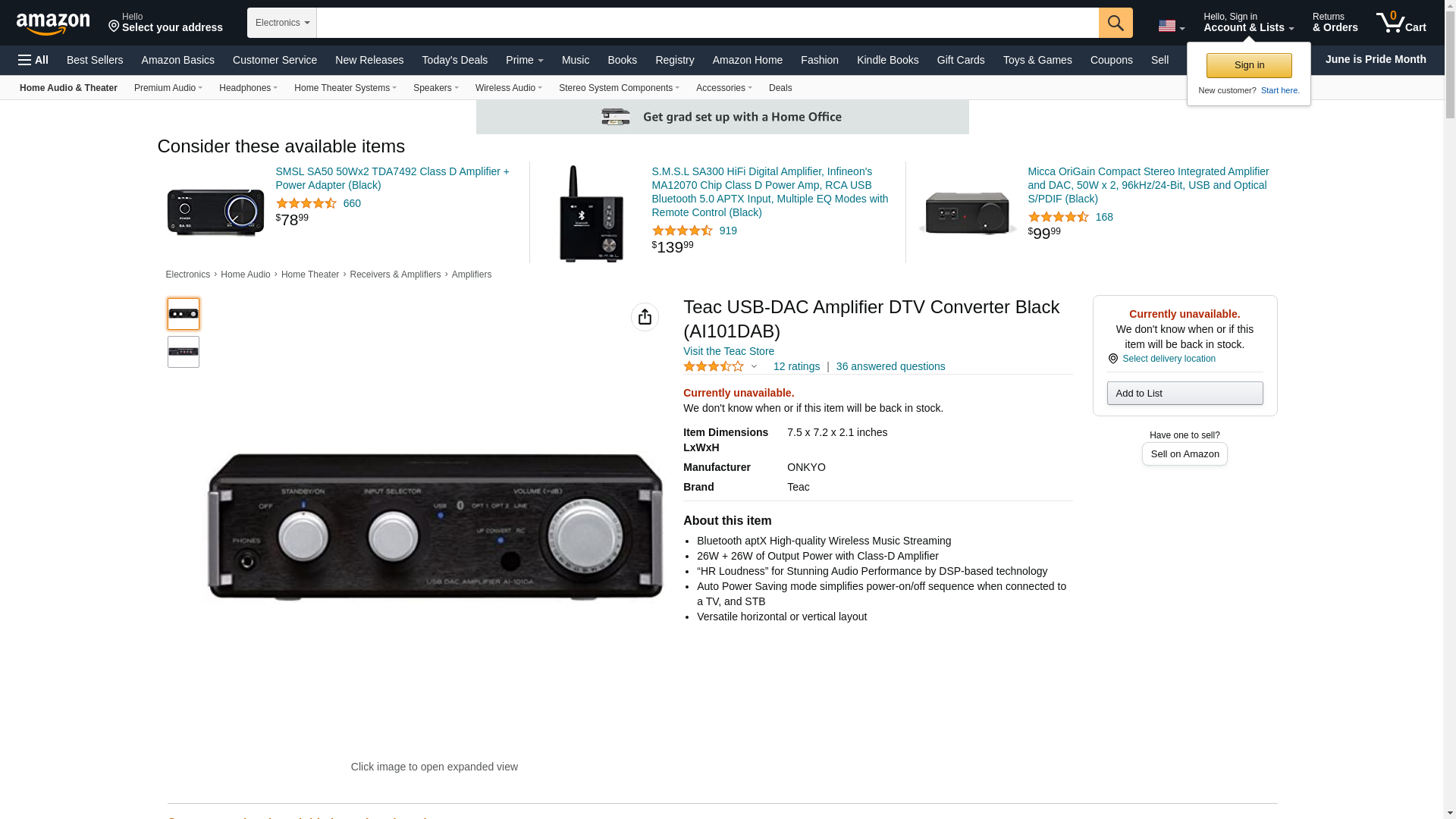Viewport: 1456px width, 819px height.
Task: Click the share icon on product image
Action: pyautogui.click(x=645, y=317)
